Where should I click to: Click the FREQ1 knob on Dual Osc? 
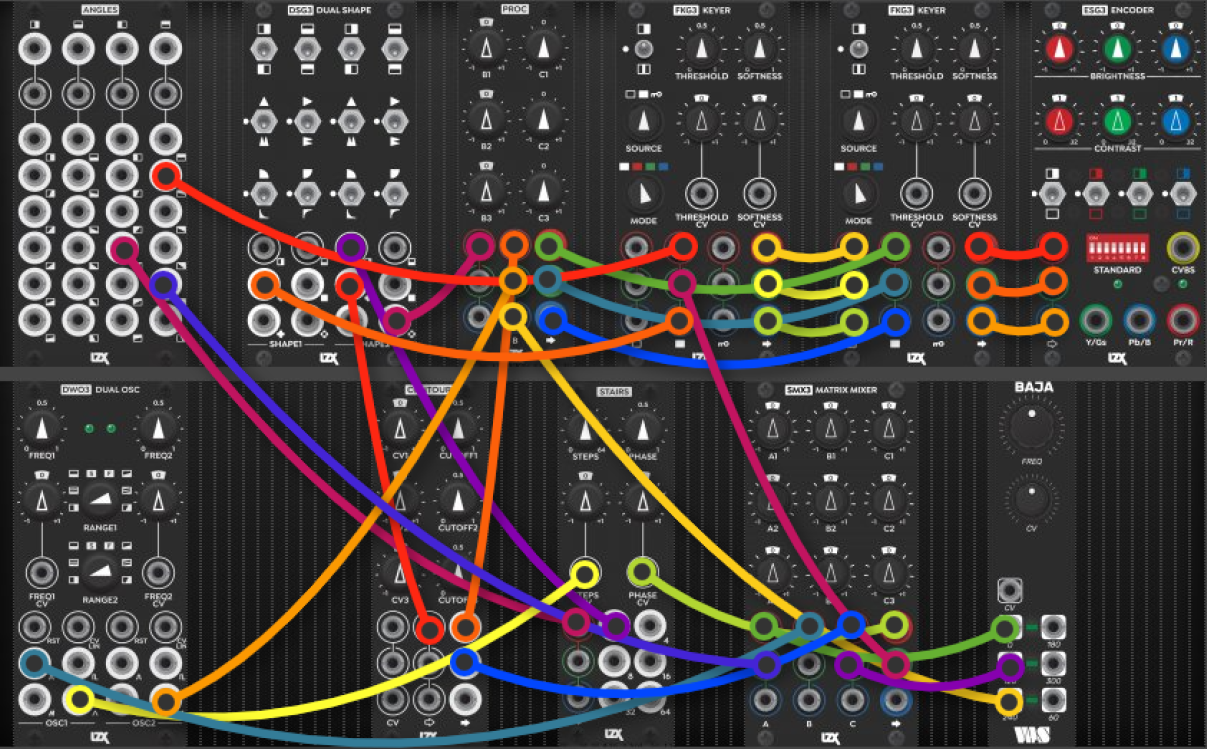[41, 429]
